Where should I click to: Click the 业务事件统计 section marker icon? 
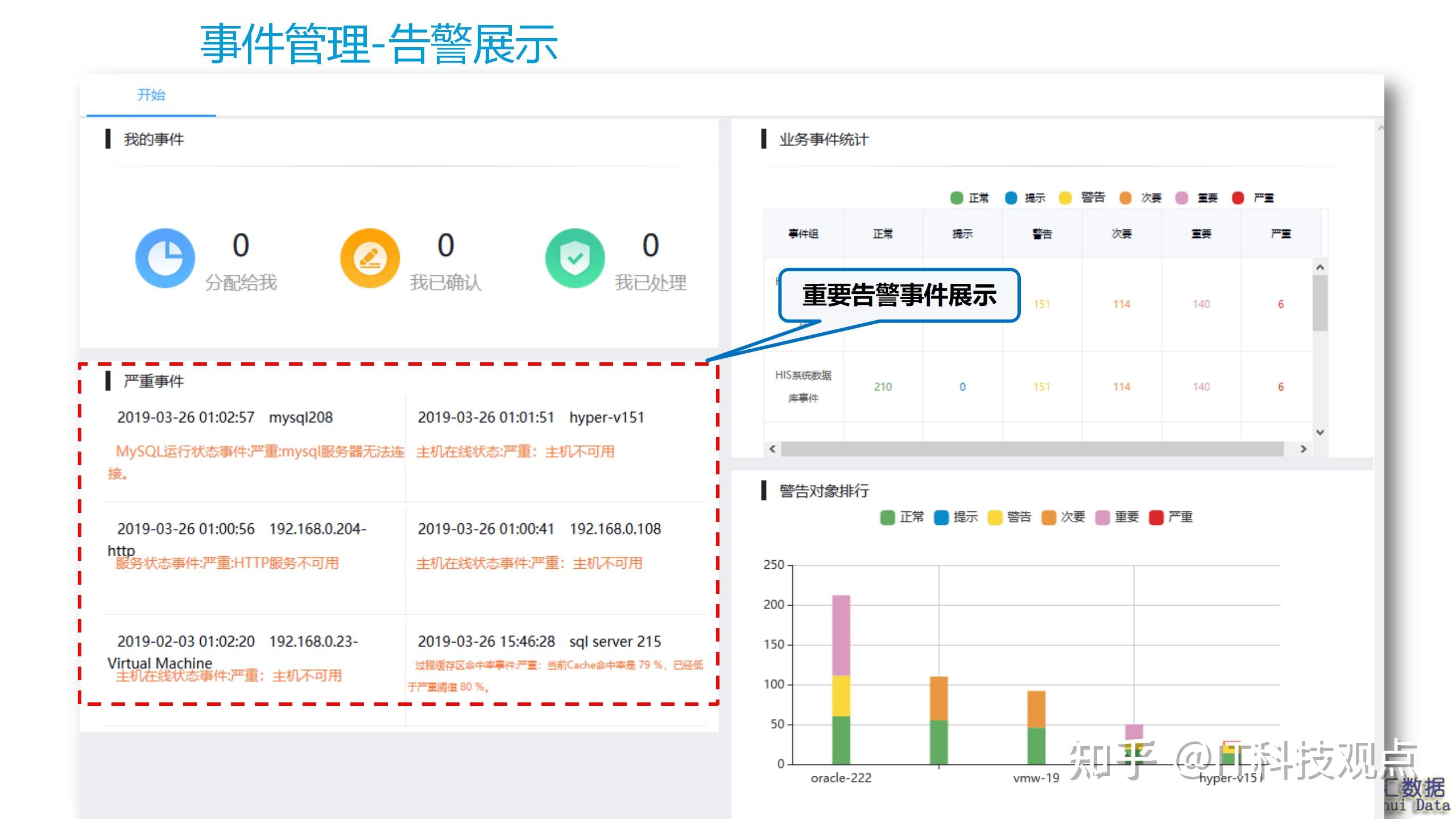765,139
